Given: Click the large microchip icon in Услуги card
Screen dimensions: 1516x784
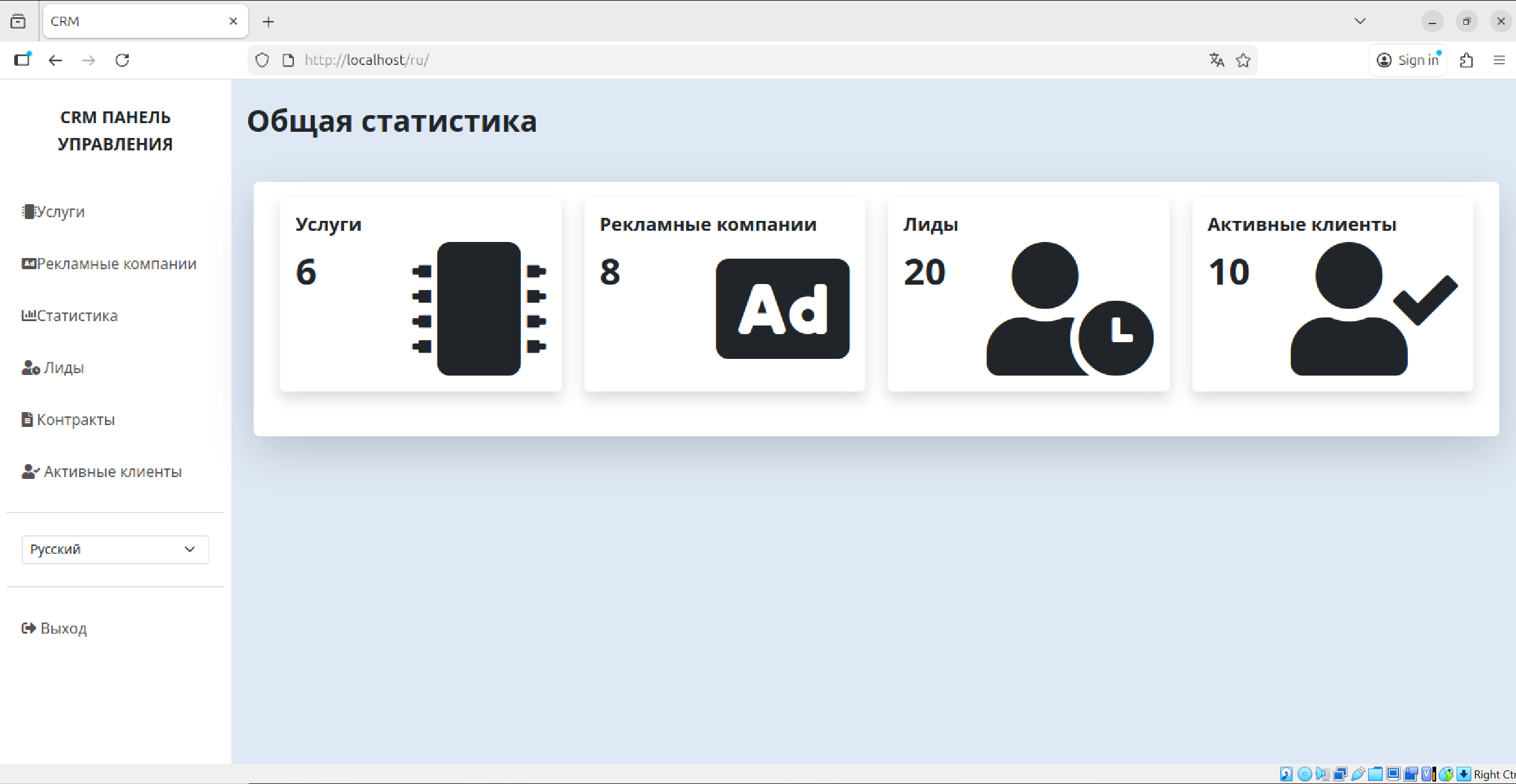Looking at the screenshot, I should (479, 309).
